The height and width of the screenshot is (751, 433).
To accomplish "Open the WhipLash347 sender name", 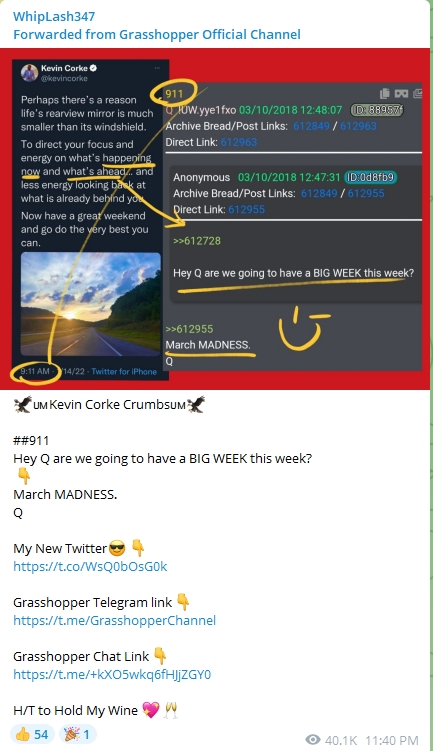I will coord(54,16).
